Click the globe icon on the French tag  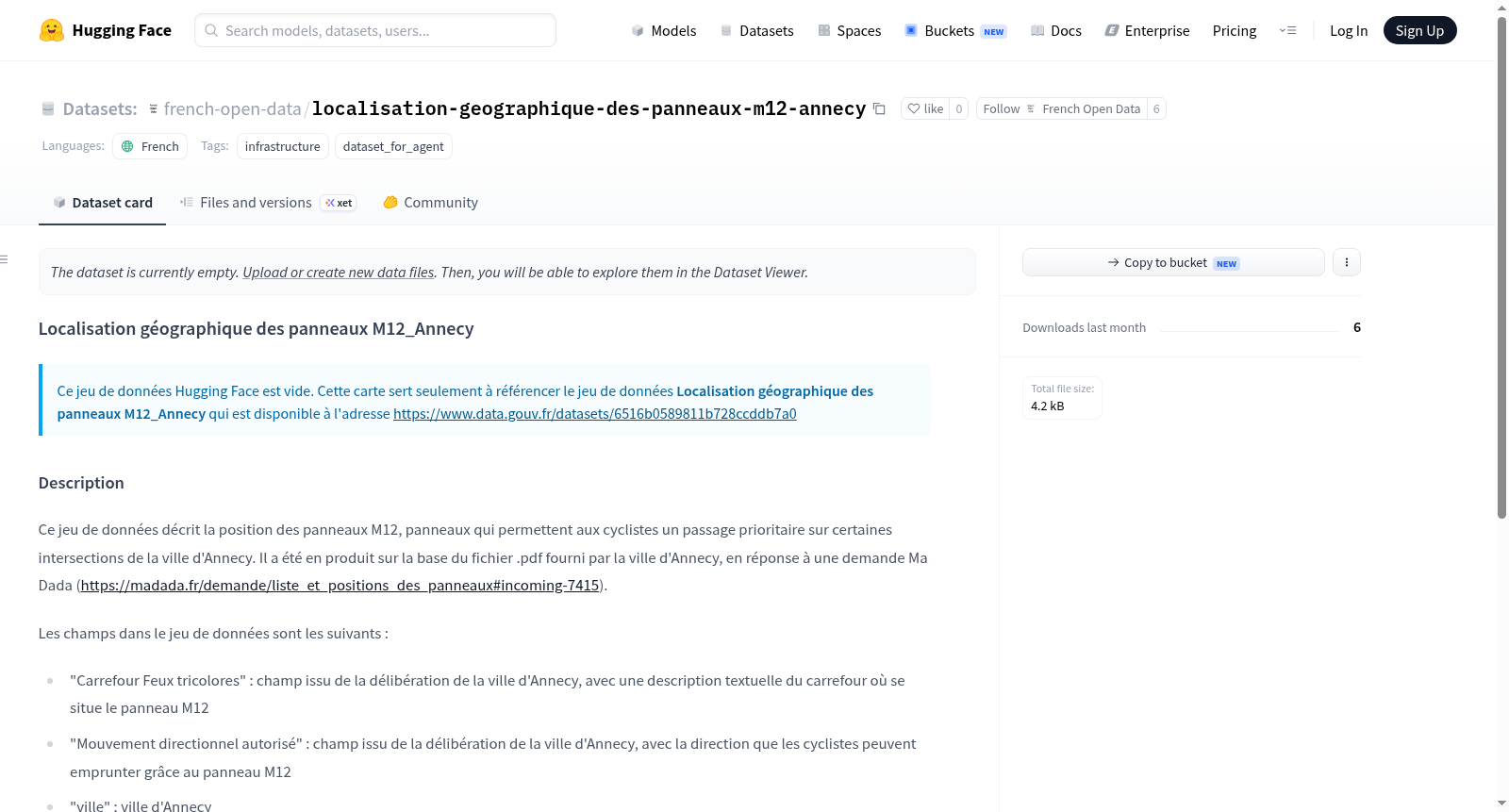click(x=127, y=146)
